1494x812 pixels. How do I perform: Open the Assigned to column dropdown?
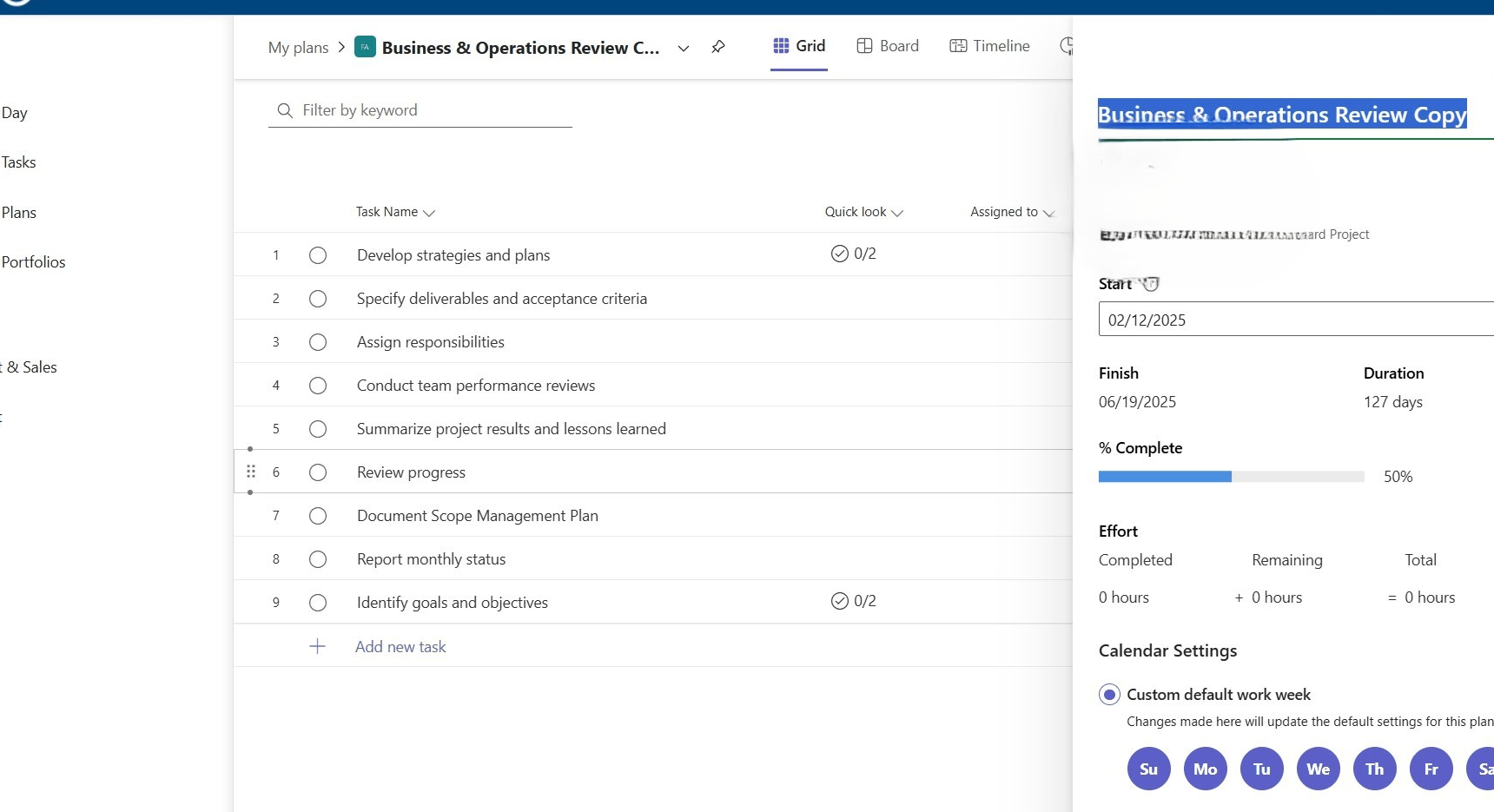coord(1048,213)
